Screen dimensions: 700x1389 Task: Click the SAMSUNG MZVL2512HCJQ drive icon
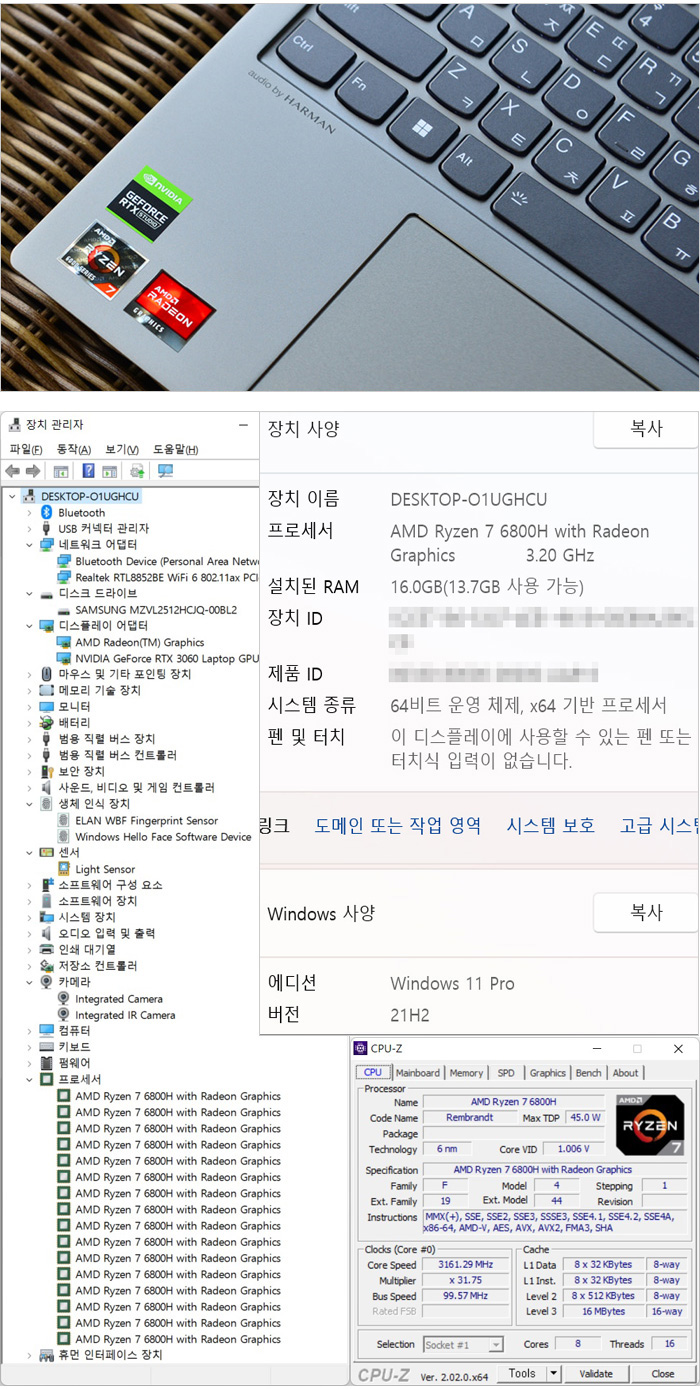(64, 610)
